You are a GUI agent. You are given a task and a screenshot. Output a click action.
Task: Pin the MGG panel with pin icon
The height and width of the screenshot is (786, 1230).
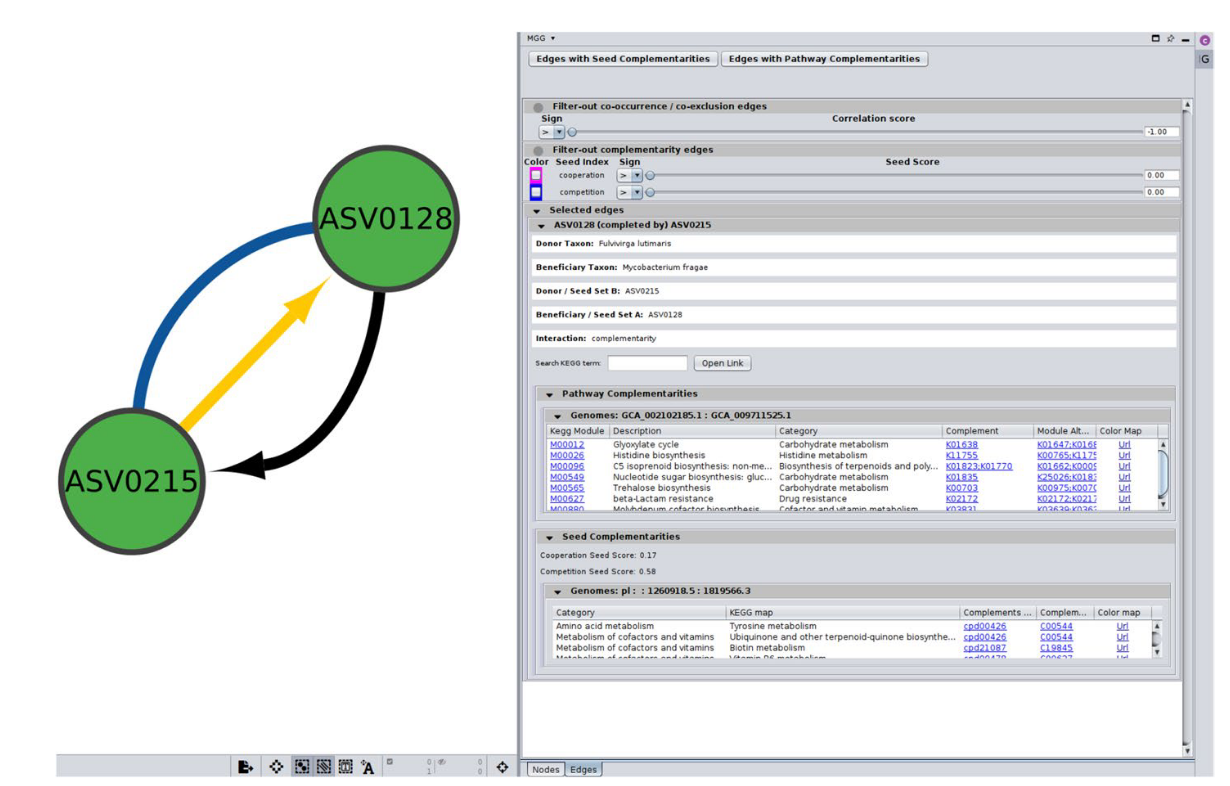pos(1170,39)
